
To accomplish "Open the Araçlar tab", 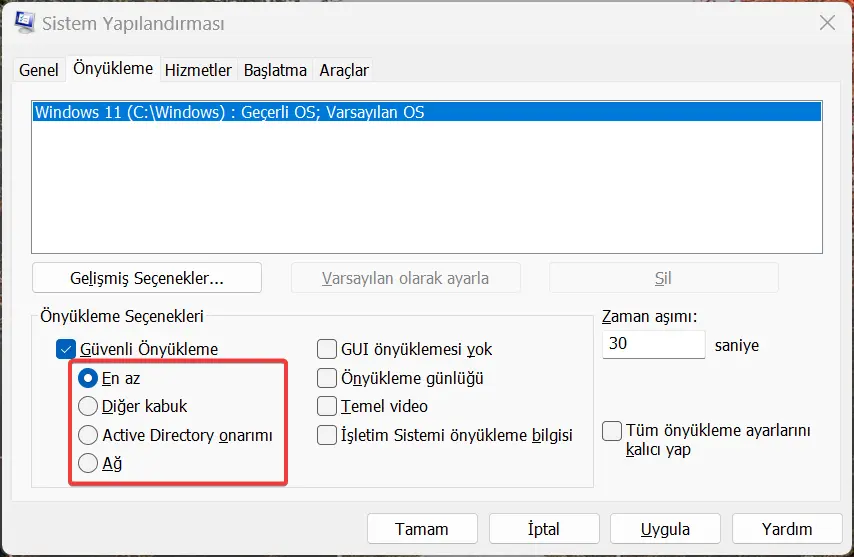I will [344, 70].
